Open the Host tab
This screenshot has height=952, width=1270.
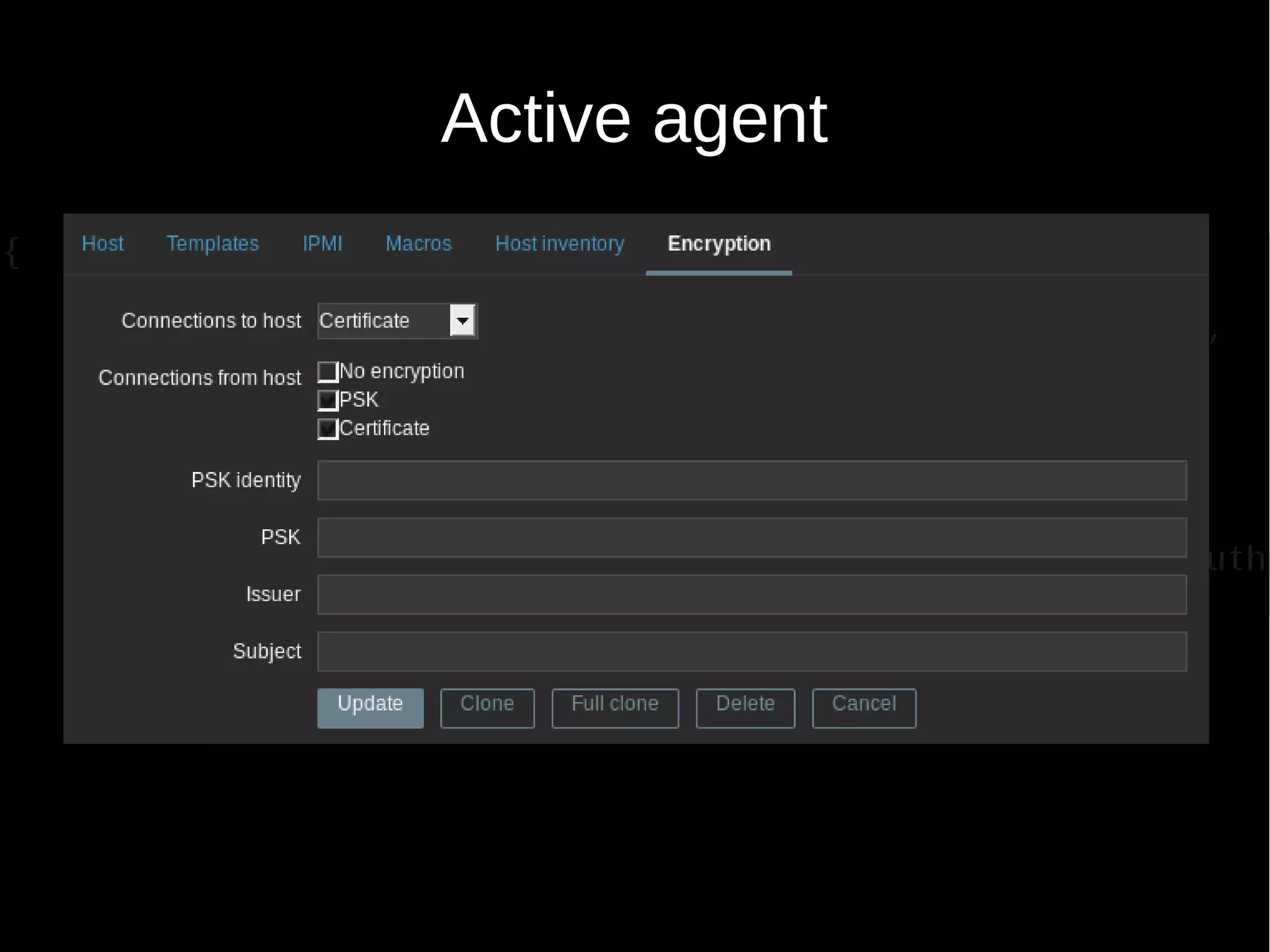click(x=102, y=244)
